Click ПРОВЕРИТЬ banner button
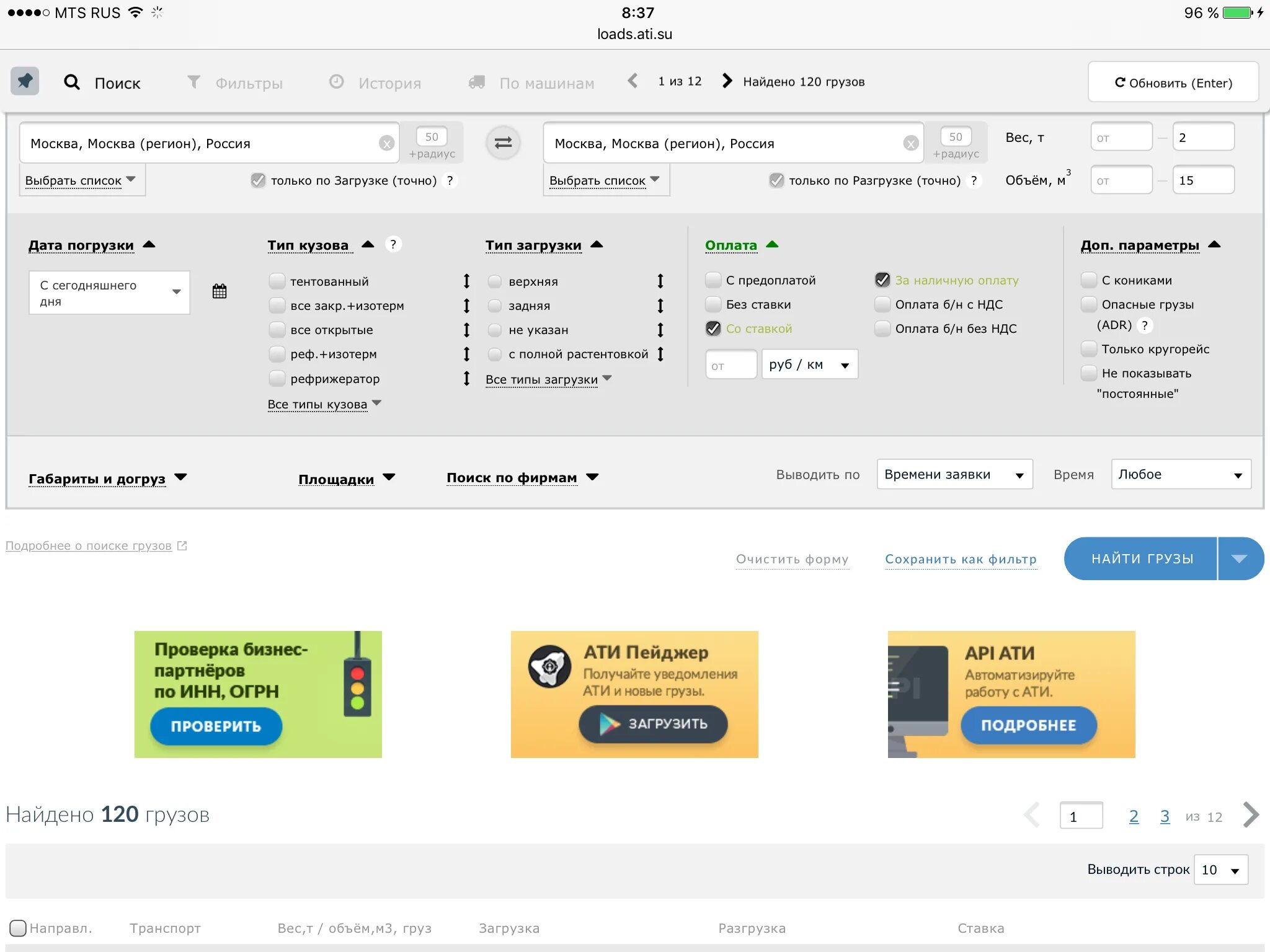The height and width of the screenshot is (952, 1270). 216,726
